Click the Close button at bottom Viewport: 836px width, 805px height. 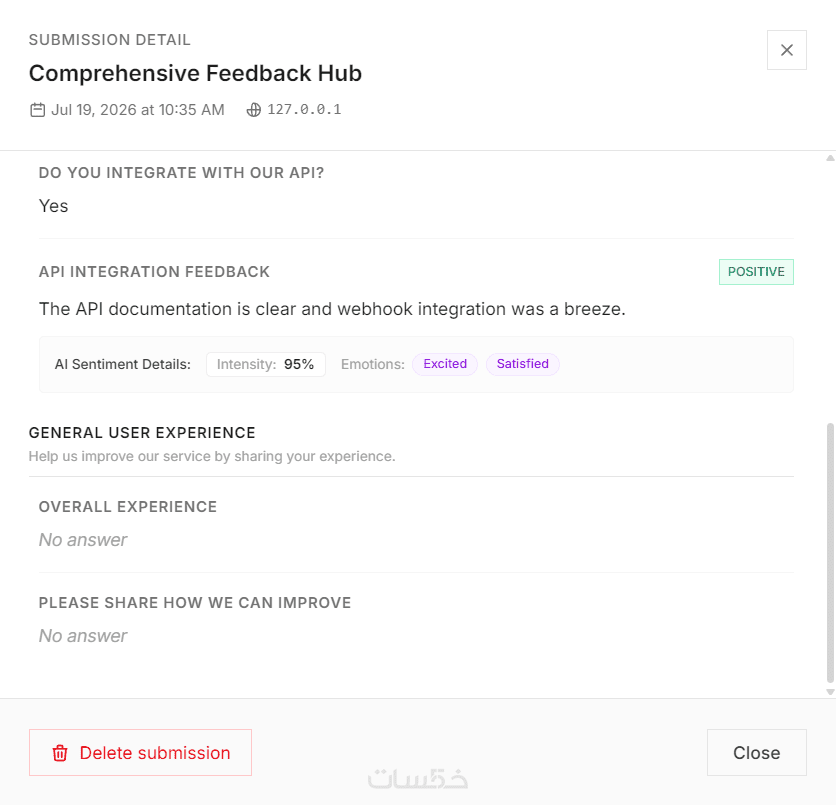(757, 753)
